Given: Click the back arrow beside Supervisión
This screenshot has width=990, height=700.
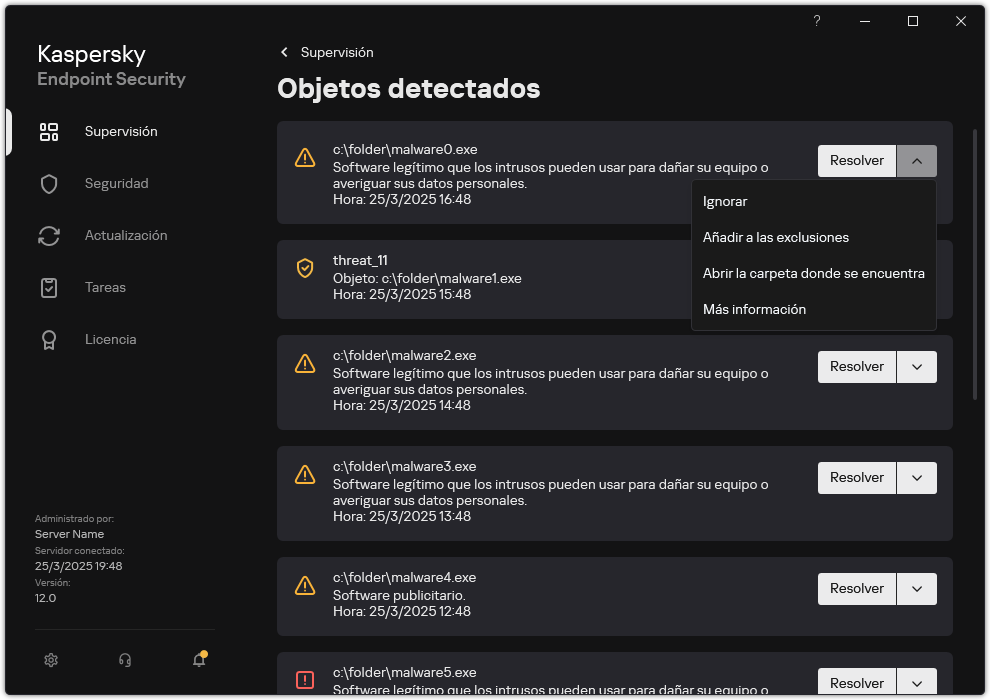Looking at the screenshot, I should coord(283,52).
